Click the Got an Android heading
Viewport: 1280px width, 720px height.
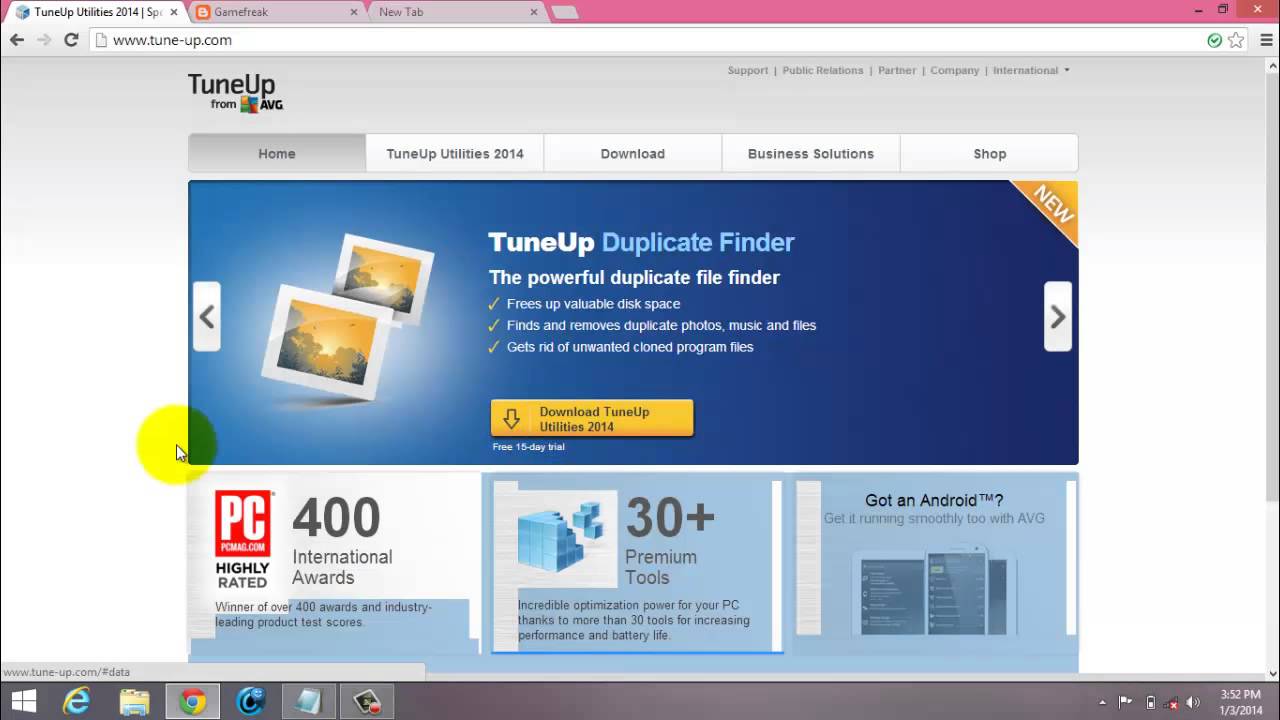click(x=934, y=500)
